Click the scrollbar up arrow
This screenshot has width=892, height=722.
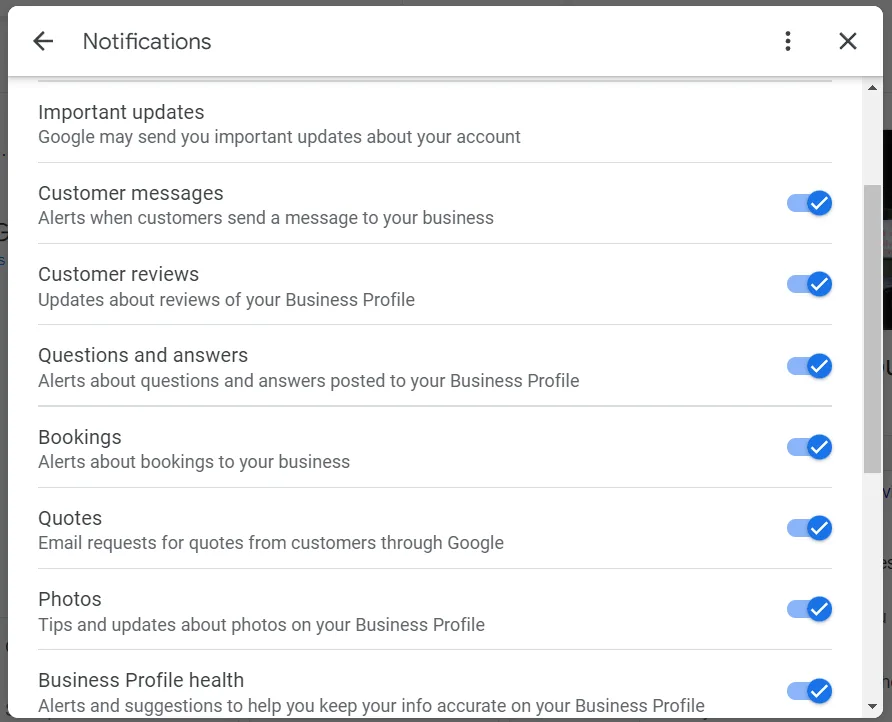(x=872, y=88)
